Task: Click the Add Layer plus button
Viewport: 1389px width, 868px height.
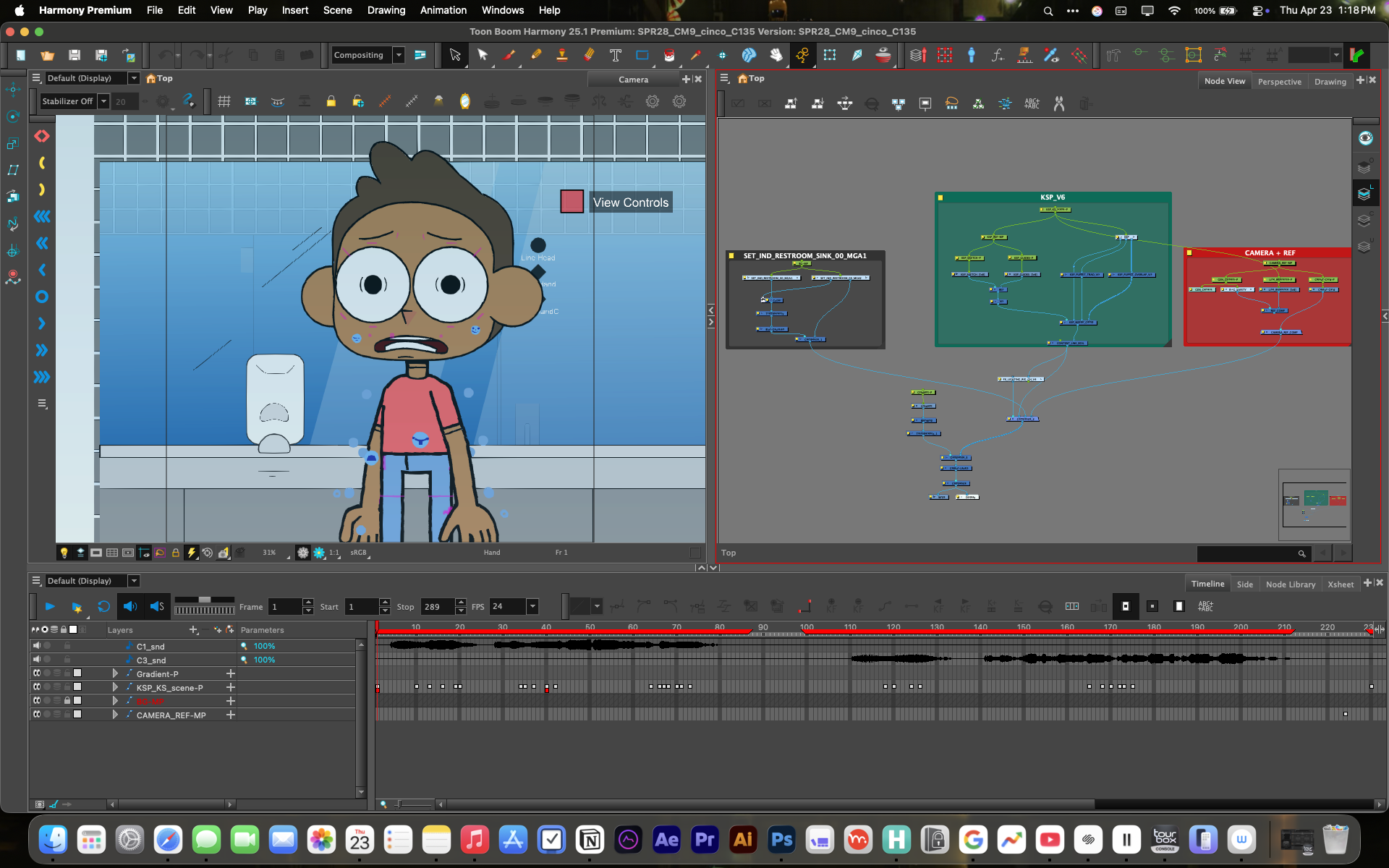Action: 193,630
